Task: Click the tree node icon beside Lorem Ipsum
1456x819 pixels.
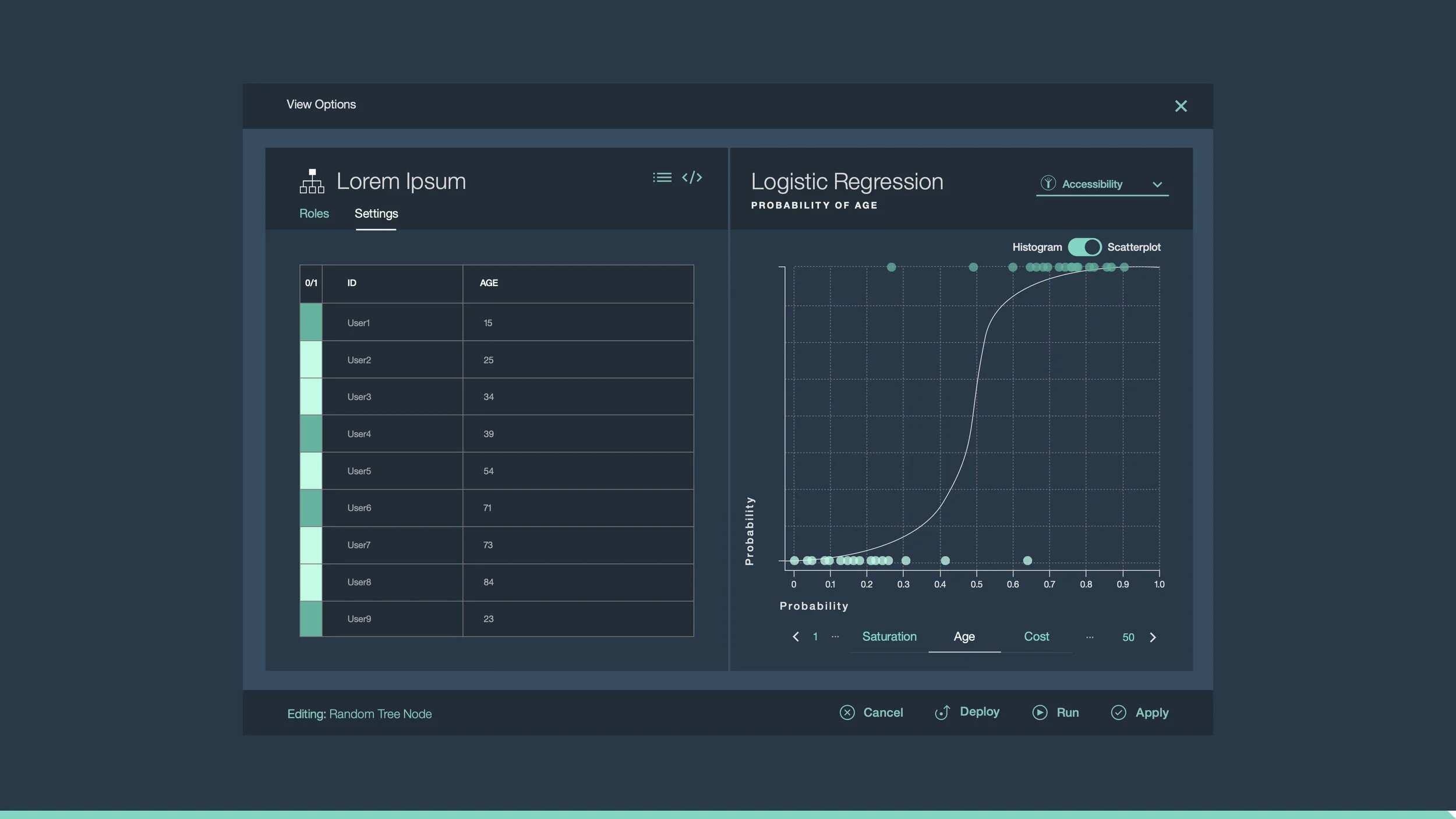Action: 311,181
